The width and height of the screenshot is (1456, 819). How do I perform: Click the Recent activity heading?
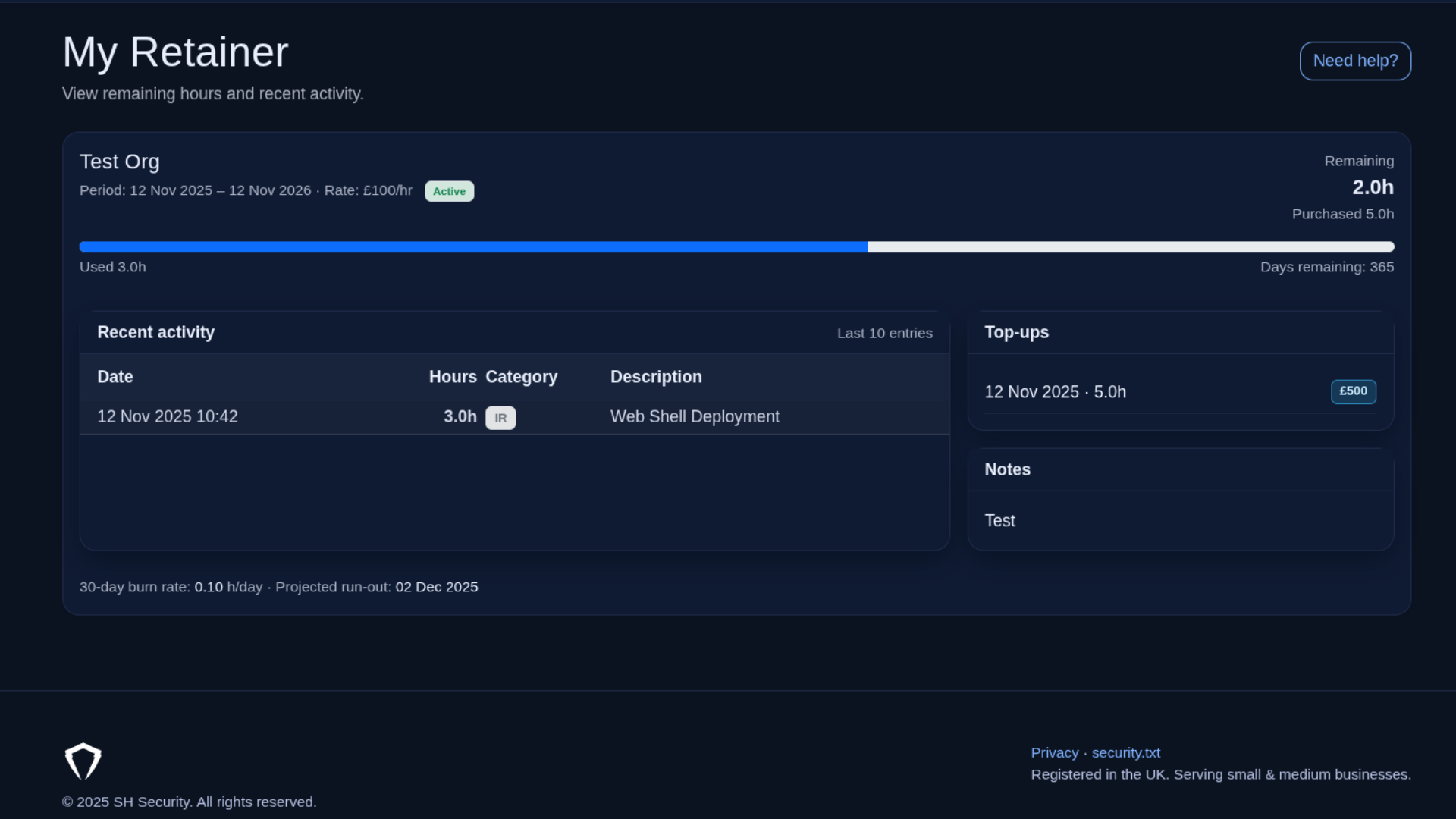(155, 332)
